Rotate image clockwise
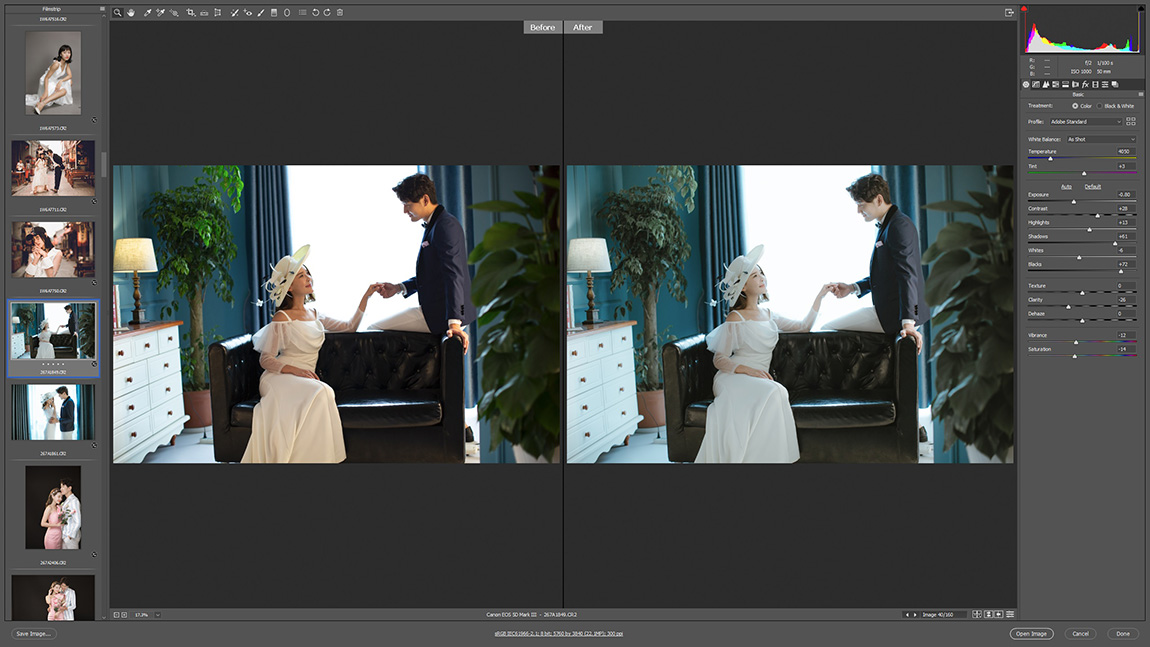The image size is (1150, 647). click(x=327, y=12)
